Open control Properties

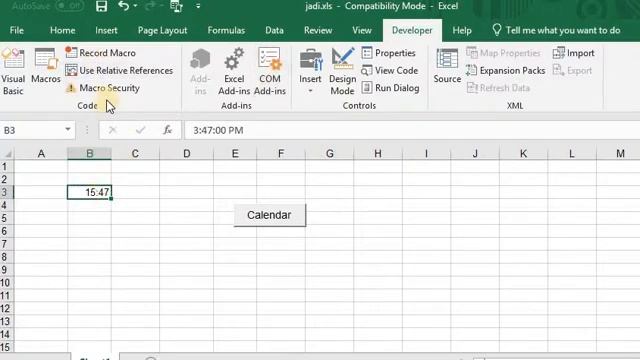(389, 53)
